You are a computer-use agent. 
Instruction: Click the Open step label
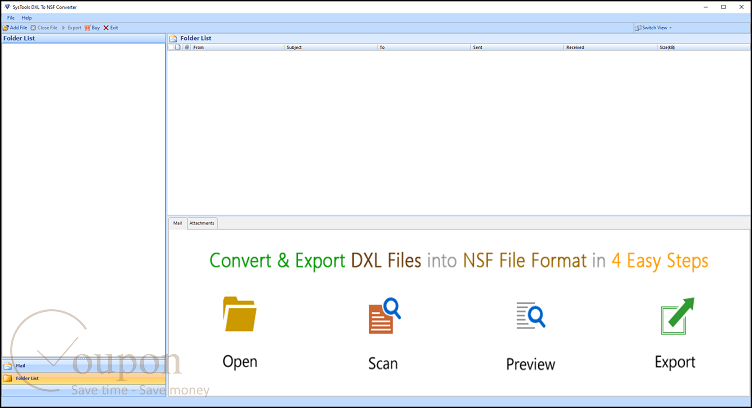pos(240,361)
